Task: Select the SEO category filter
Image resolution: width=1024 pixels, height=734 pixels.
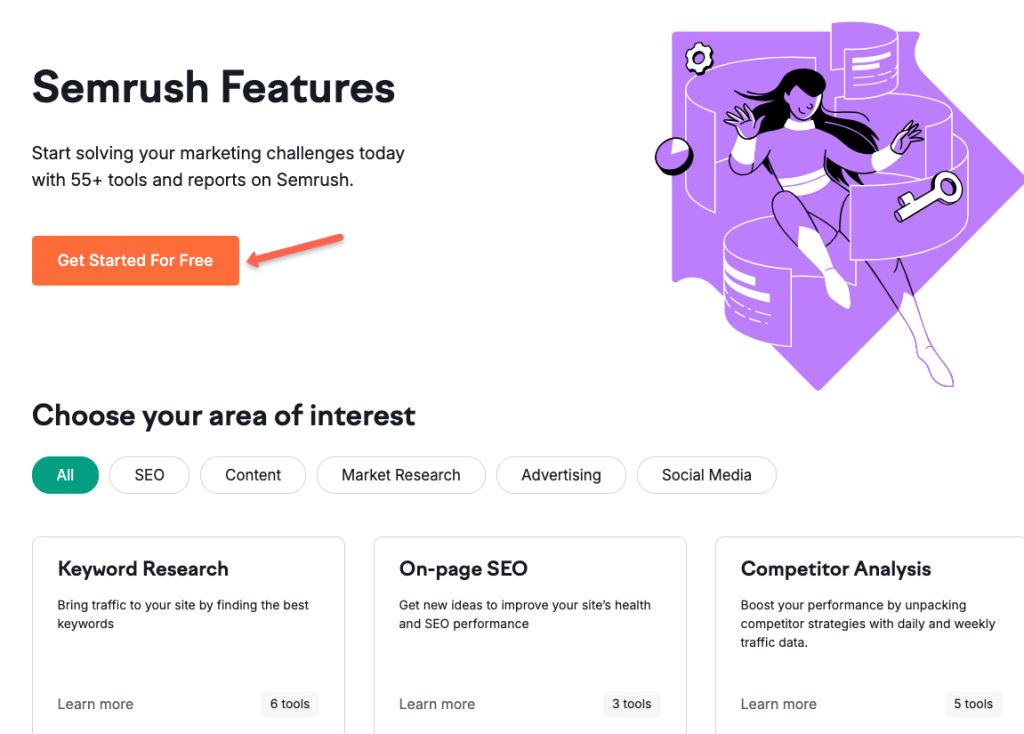Action: [149, 475]
